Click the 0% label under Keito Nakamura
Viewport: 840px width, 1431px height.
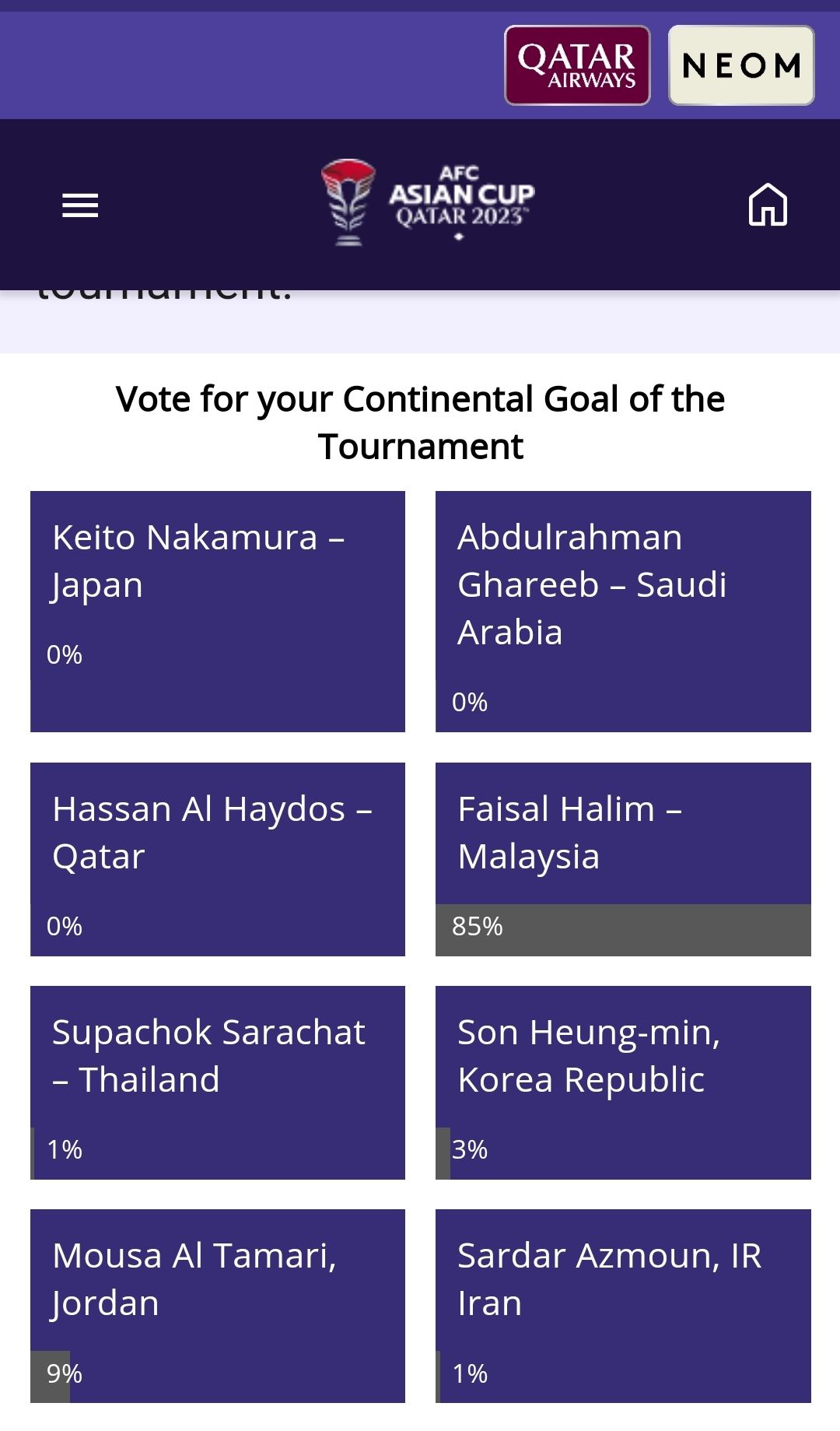tap(65, 655)
